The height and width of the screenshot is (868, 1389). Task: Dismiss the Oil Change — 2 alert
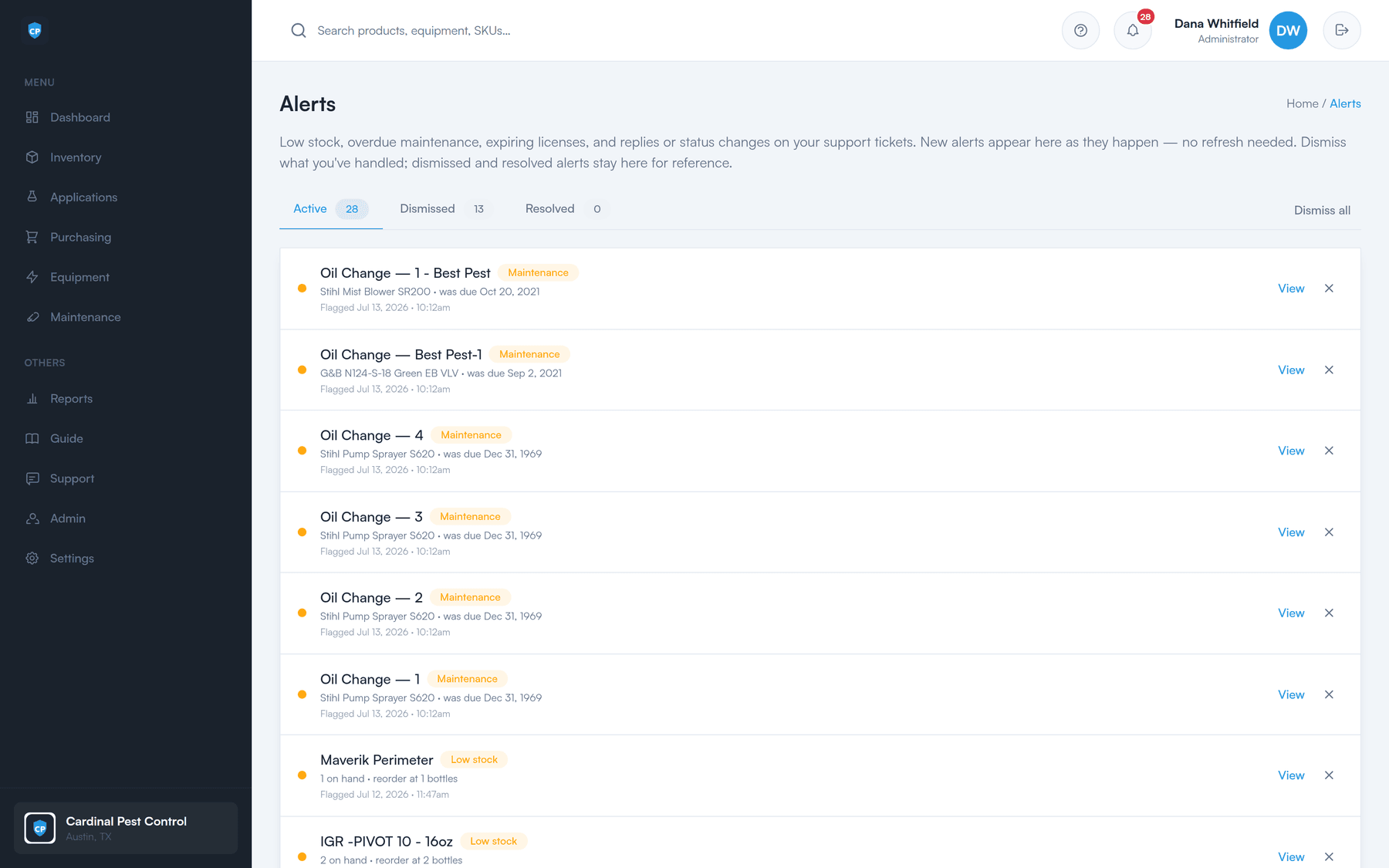1329,613
